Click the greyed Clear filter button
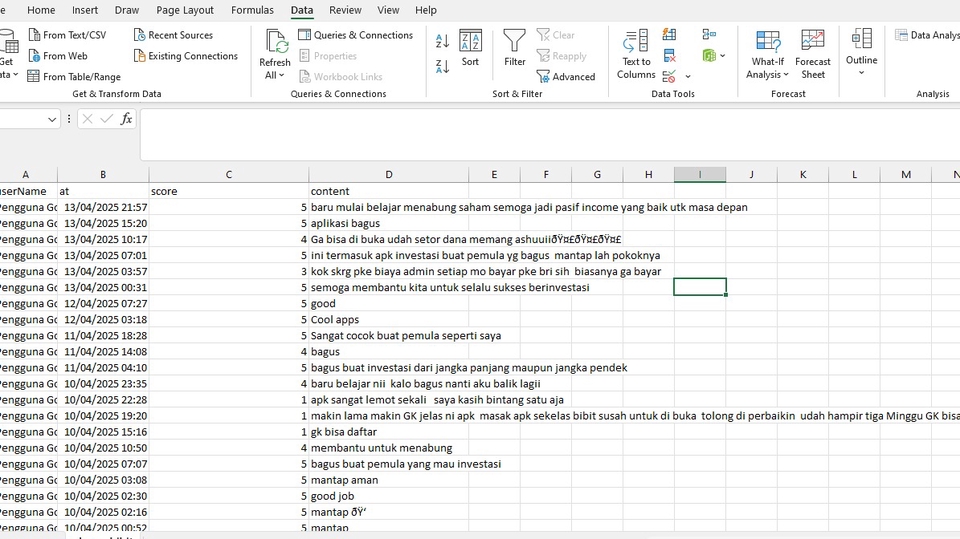The width and height of the screenshot is (960, 539). tap(555, 35)
